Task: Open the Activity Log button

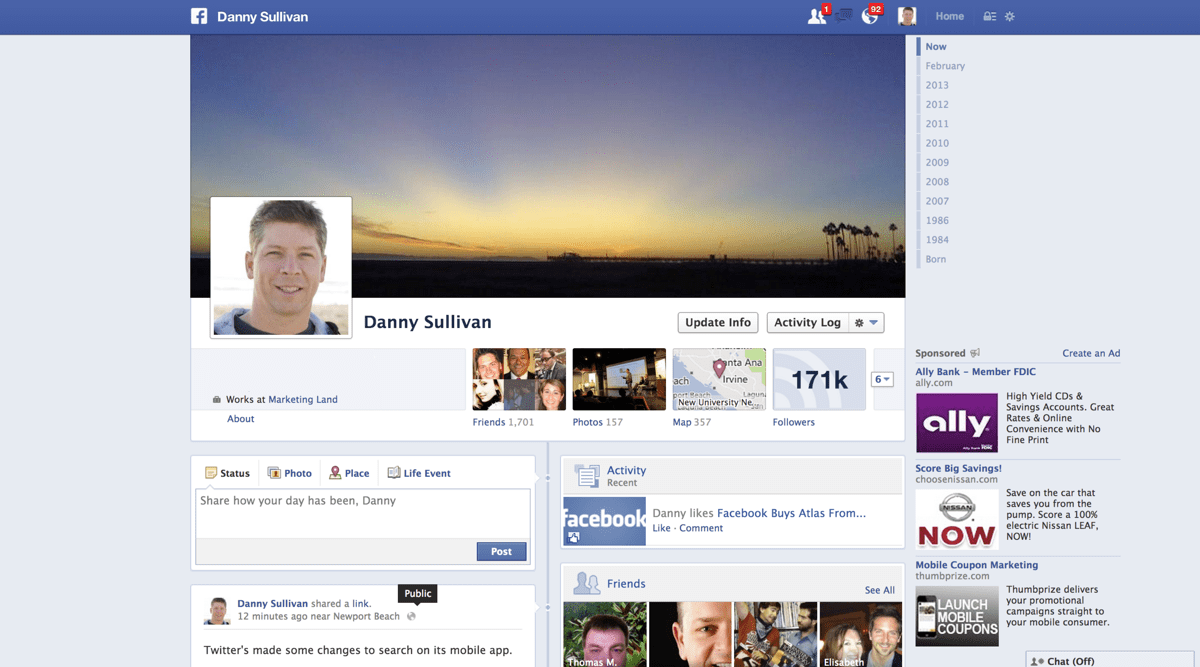Action: click(807, 323)
